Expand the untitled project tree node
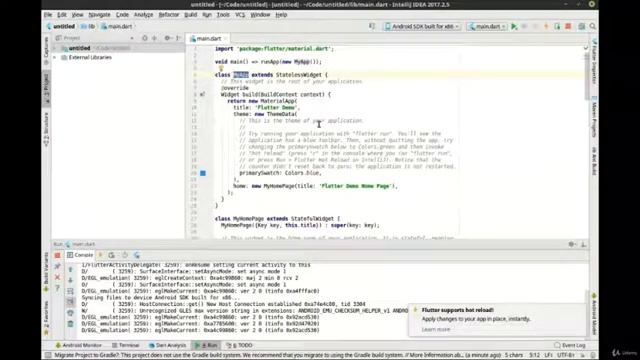The height and width of the screenshot is (360, 640). [x=55, y=48]
